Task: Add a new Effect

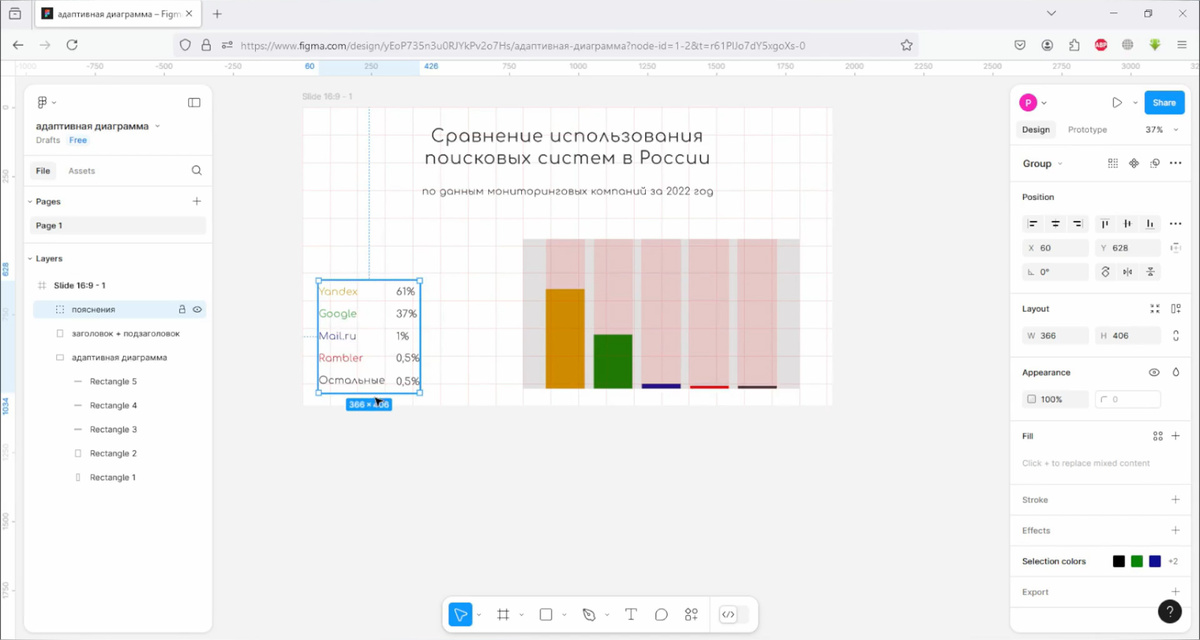Action: click(1176, 530)
